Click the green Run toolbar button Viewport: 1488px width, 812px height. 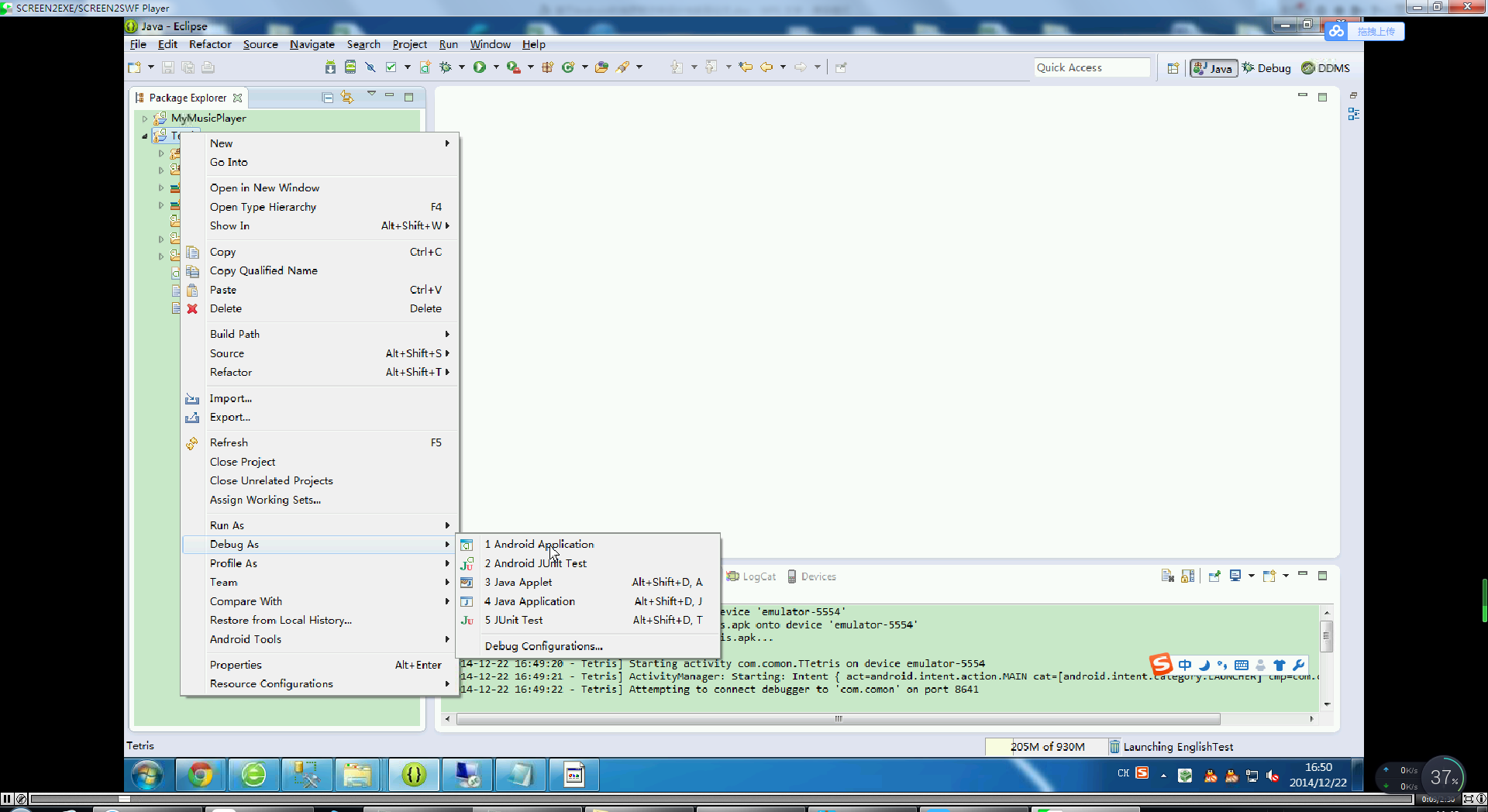pos(480,67)
